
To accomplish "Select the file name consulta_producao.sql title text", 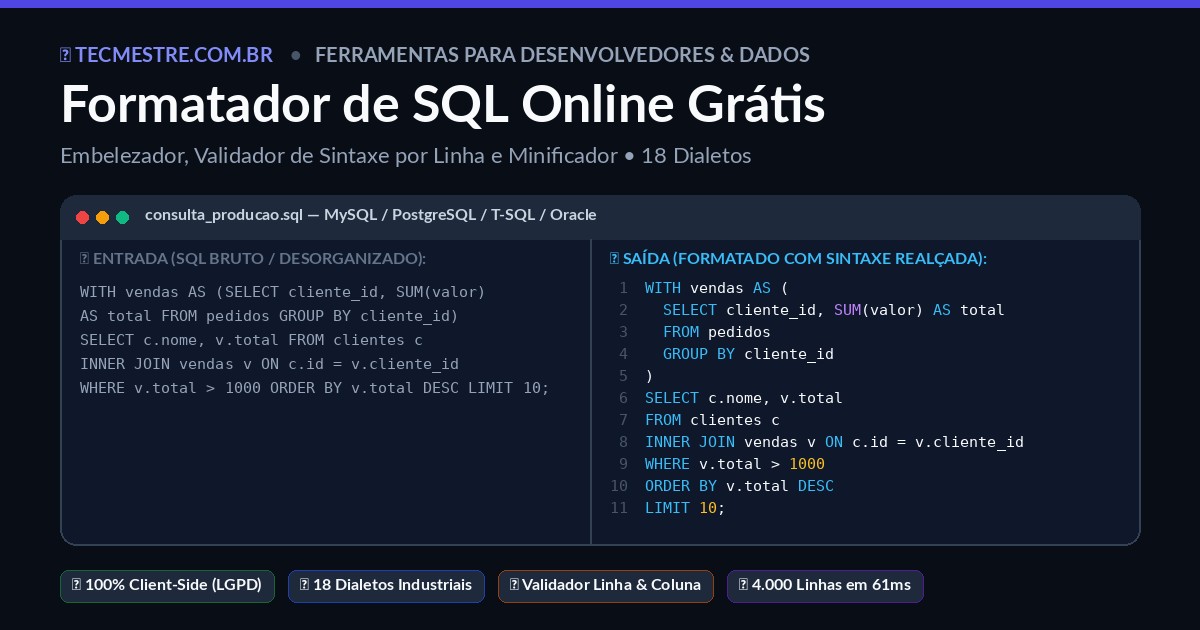I will coord(224,215).
